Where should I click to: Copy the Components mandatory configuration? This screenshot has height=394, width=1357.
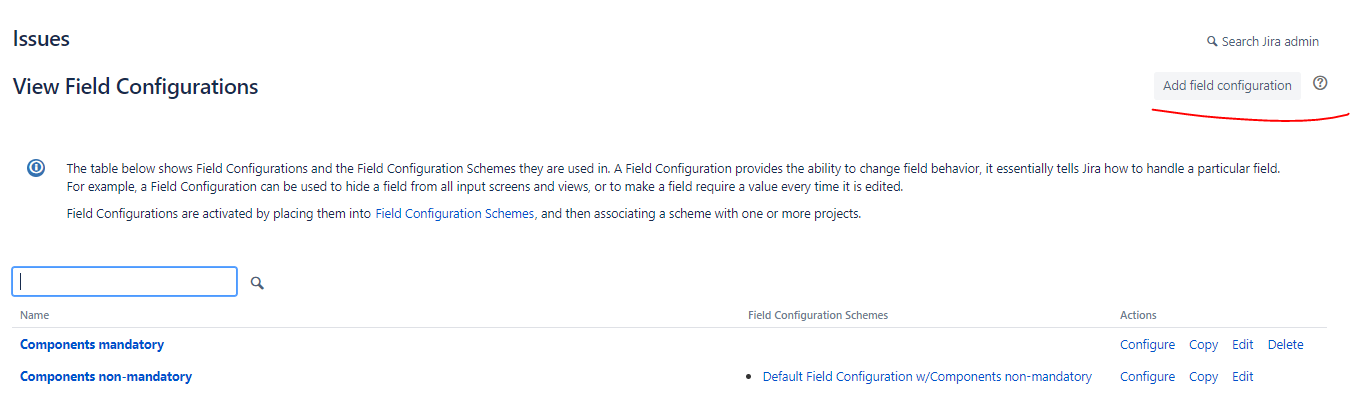1203,345
